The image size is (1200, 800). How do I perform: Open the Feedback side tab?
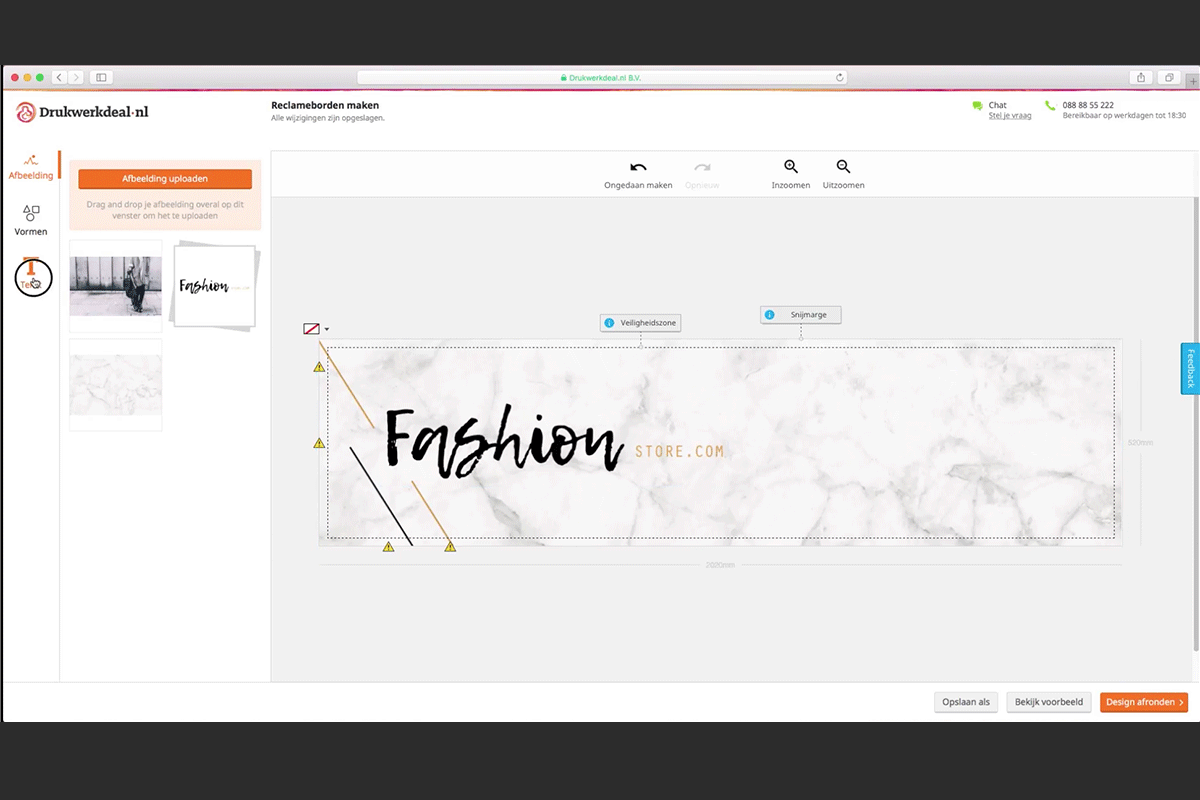coord(1190,369)
